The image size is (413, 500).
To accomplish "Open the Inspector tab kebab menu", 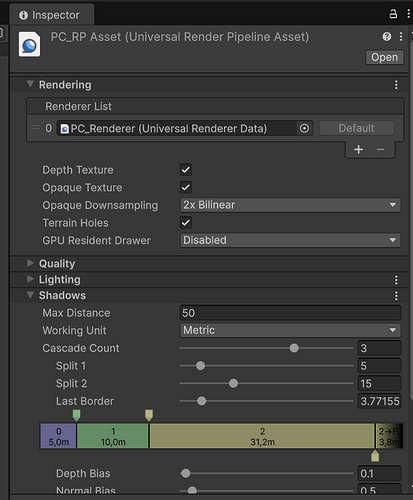I will [409, 14].
